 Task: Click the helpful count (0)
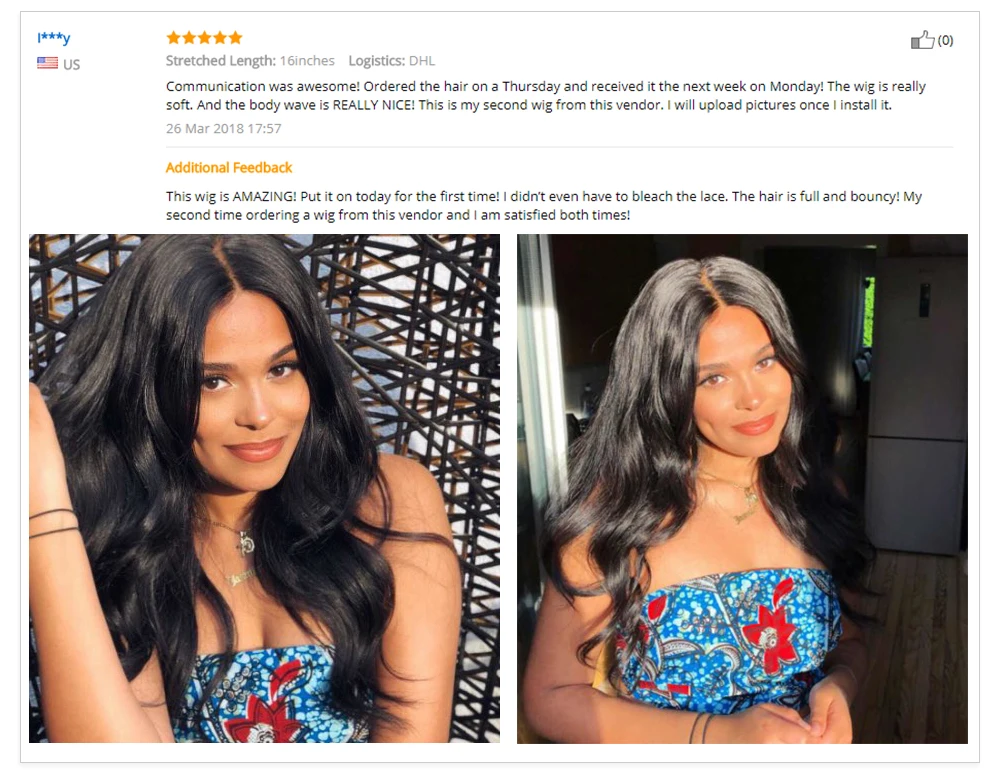[945, 40]
